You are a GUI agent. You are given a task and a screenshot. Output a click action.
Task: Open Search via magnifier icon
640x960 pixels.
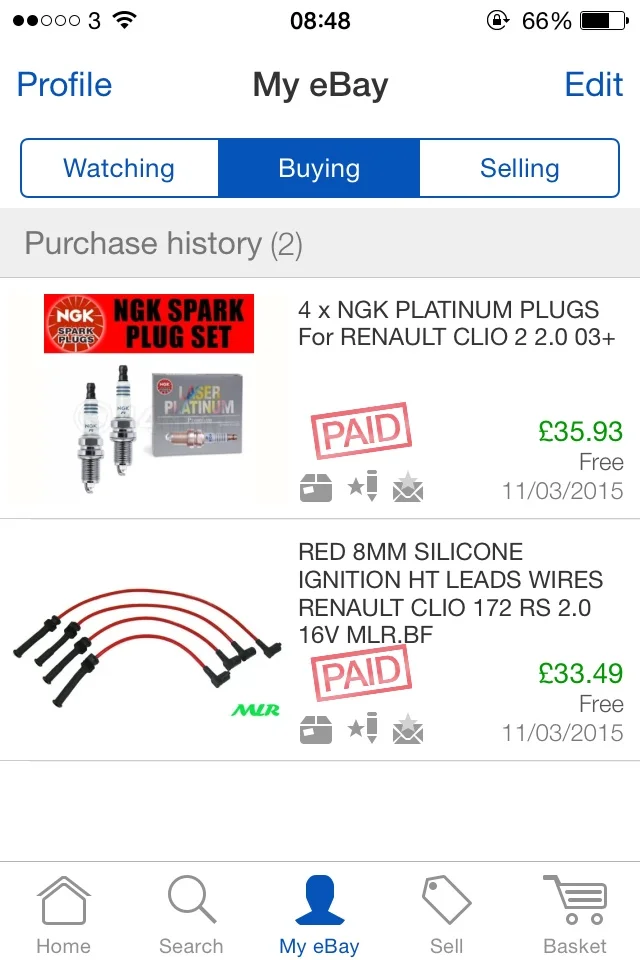pyautogui.click(x=192, y=899)
